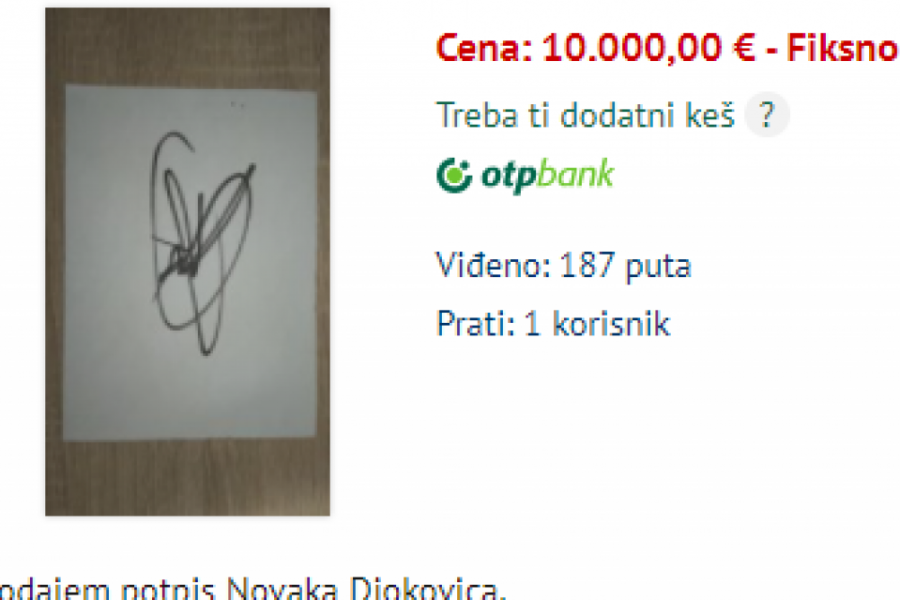900x600 pixels.
Task: Select the 10.000,00 price amount
Action: tap(632, 48)
